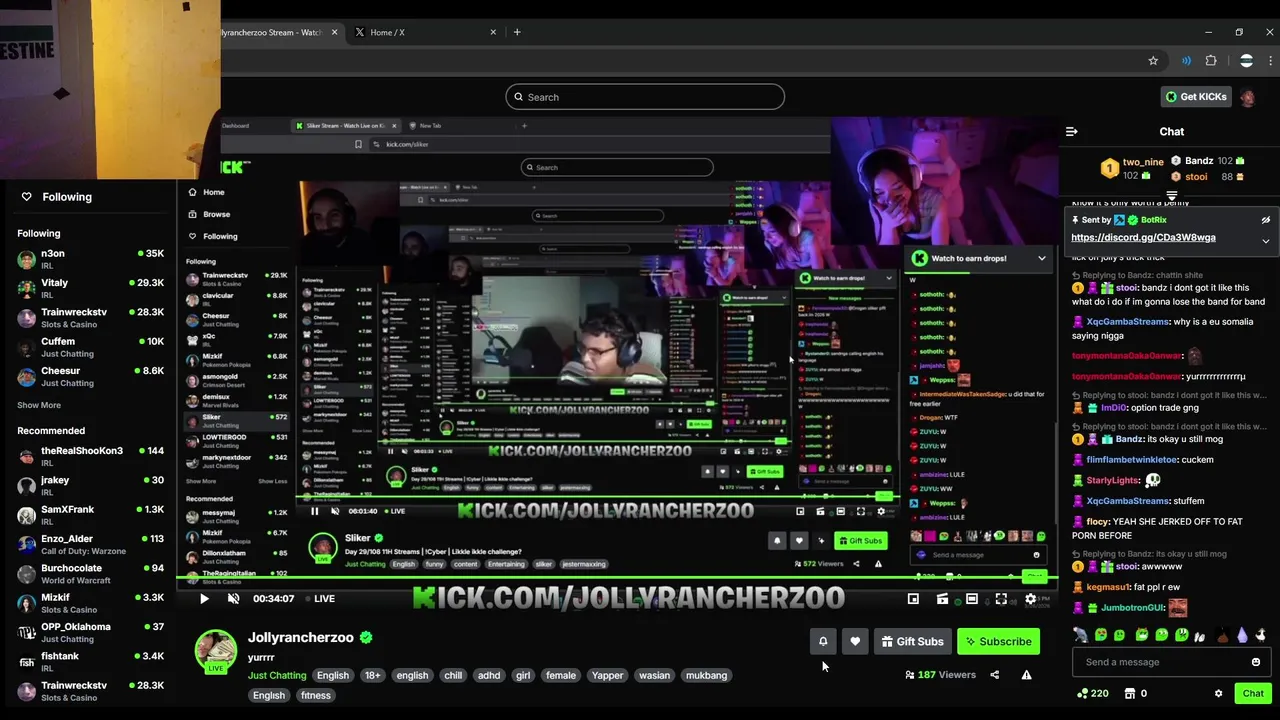Select the Yapper tag
The height and width of the screenshot is (720, 1280).
click(607, 675)
